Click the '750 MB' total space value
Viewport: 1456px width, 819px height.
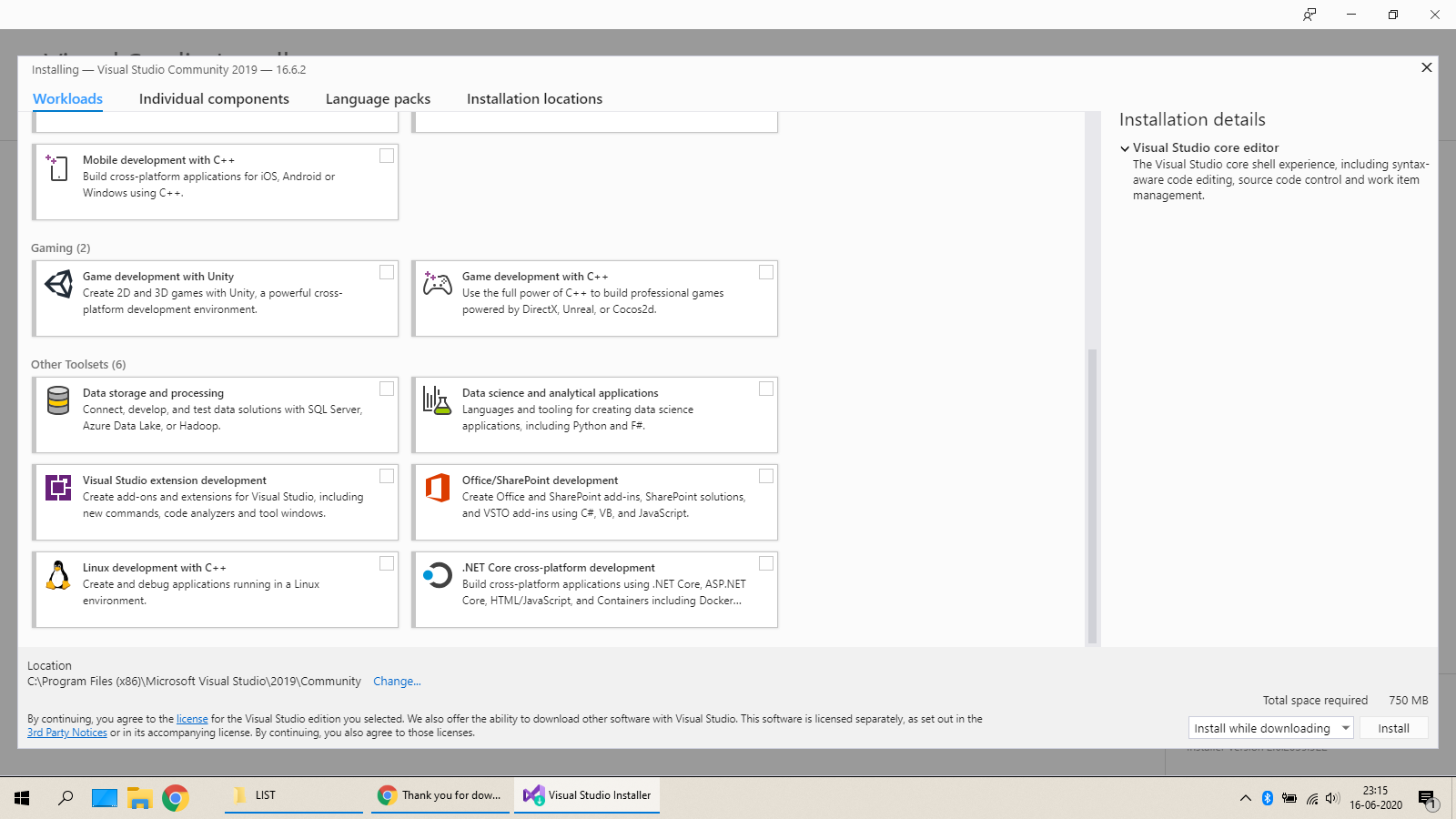point(1408,700)
